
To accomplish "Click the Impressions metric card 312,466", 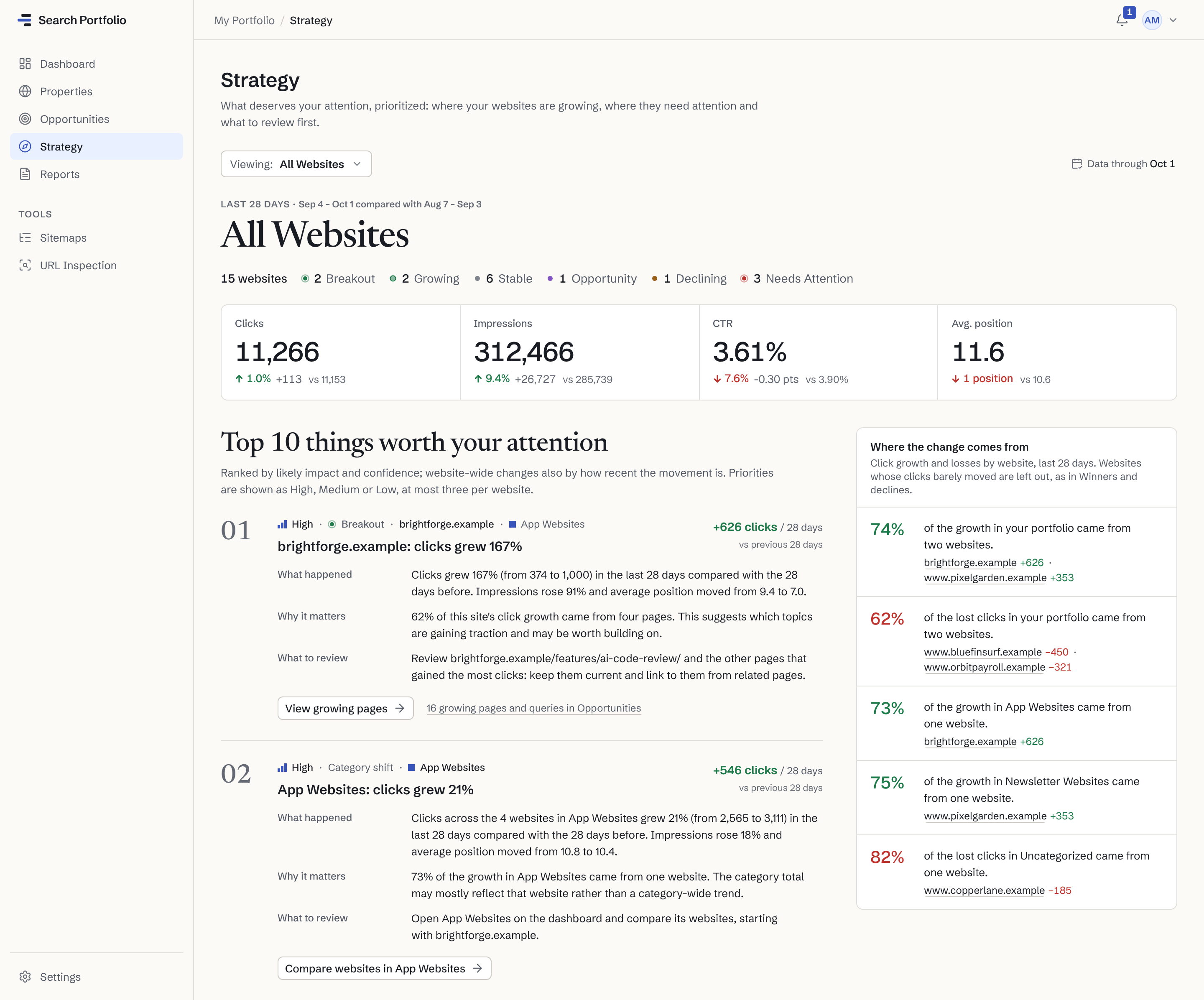I will tap(580, 352).
